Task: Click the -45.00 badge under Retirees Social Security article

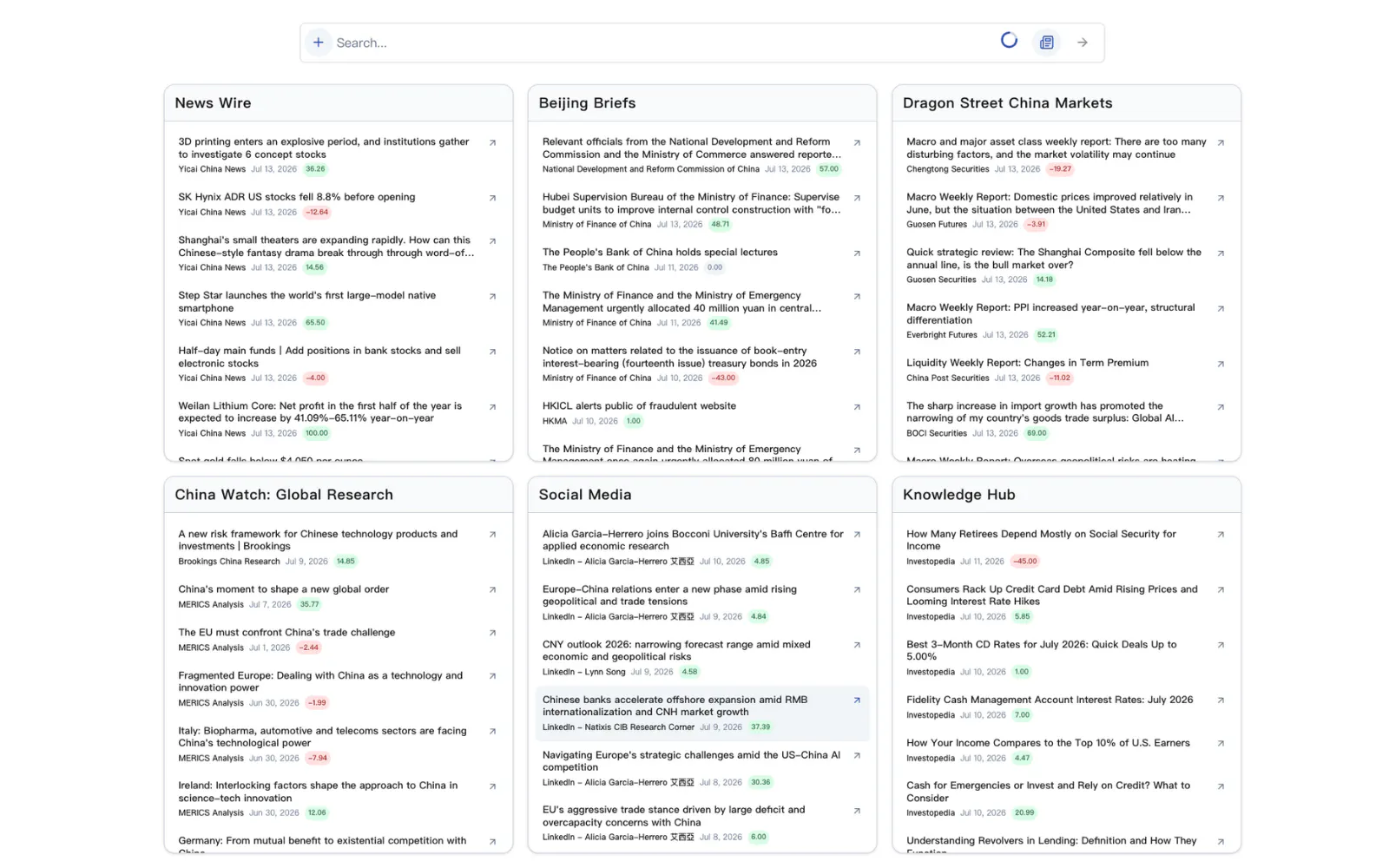Action: coord(1025,562)
